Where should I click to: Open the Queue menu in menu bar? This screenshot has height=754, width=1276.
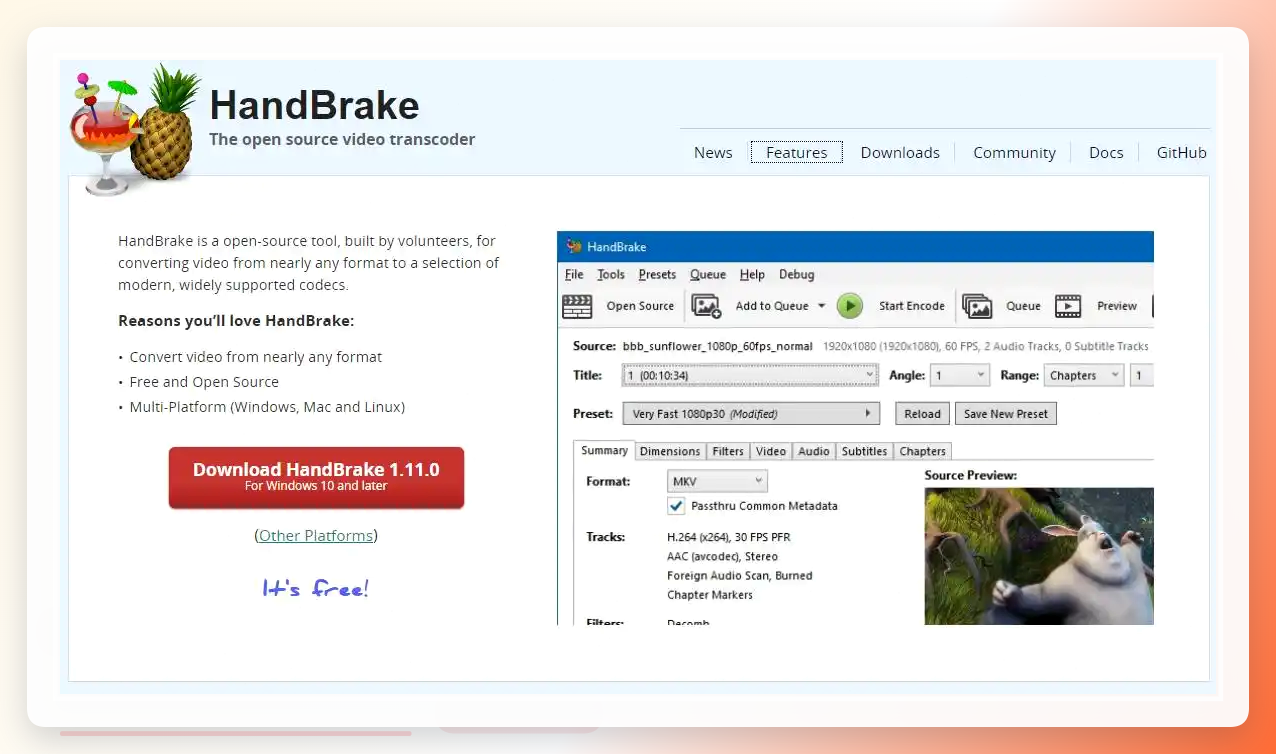[x=708, y=275]
